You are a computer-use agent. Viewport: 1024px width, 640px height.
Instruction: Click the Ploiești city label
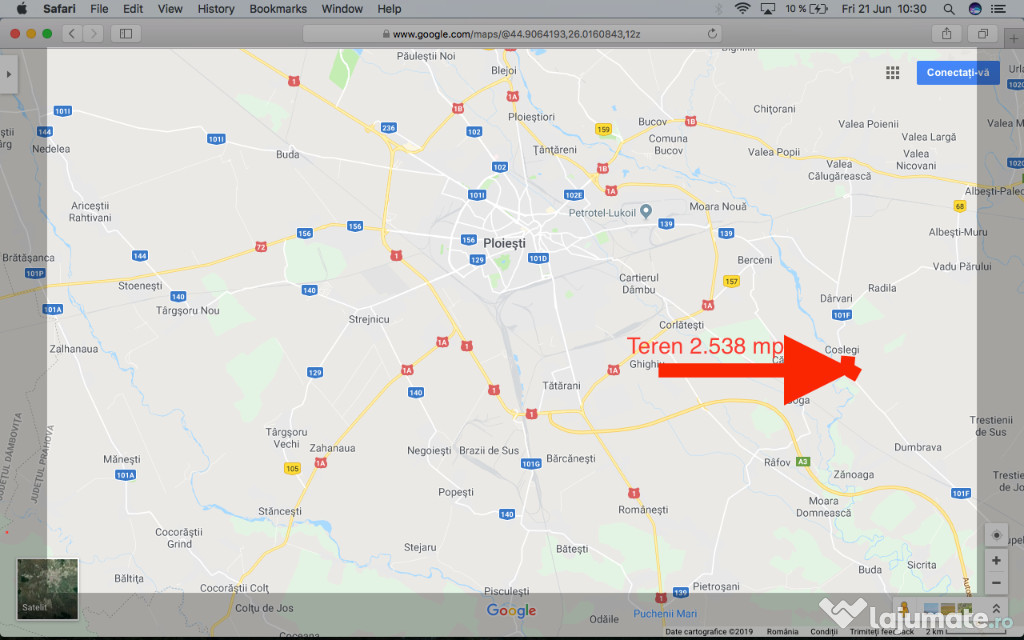pos(504,243)
